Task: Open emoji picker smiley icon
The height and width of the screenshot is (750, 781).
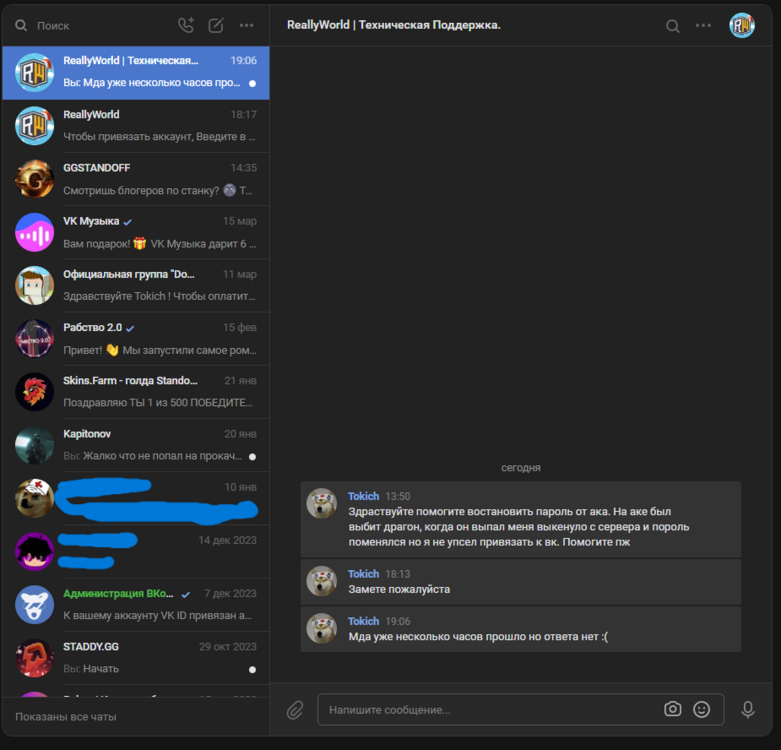Action: (701, 709)
